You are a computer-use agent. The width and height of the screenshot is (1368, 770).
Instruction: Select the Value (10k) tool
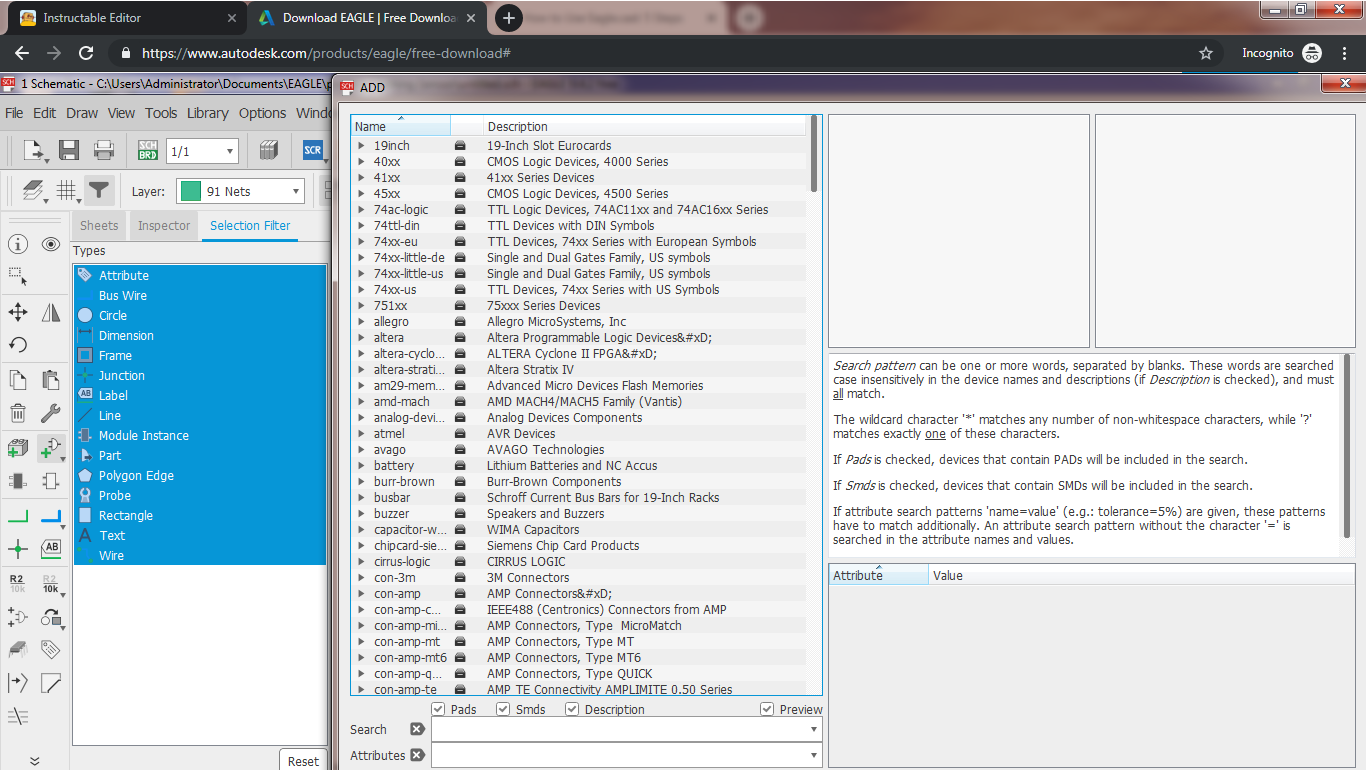50,583
